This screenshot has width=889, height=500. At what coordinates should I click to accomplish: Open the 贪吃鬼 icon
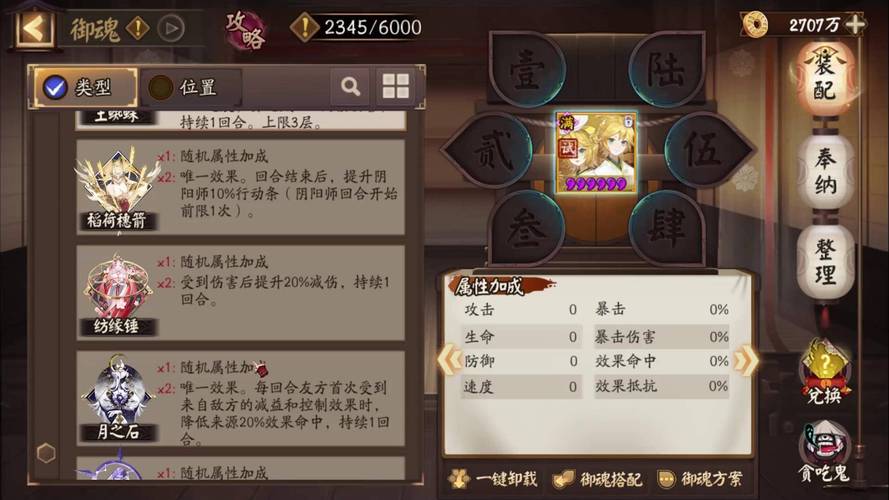pyautogui.click(x=824, y=451)
